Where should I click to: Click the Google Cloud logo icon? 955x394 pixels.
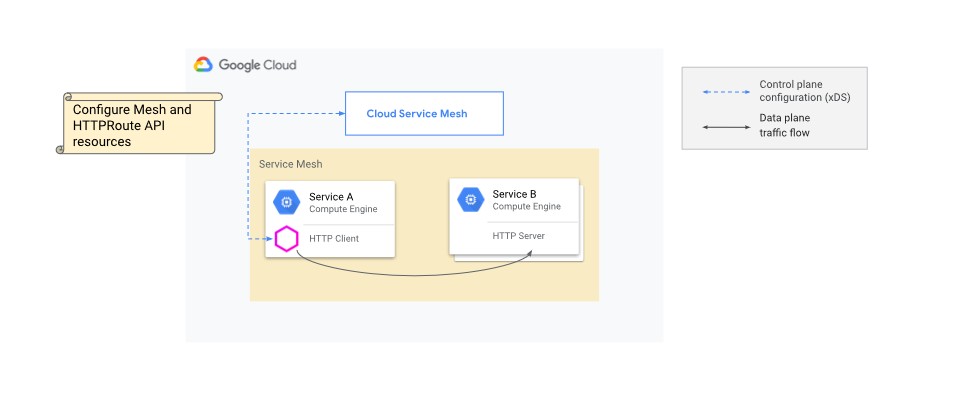(203, 65)
